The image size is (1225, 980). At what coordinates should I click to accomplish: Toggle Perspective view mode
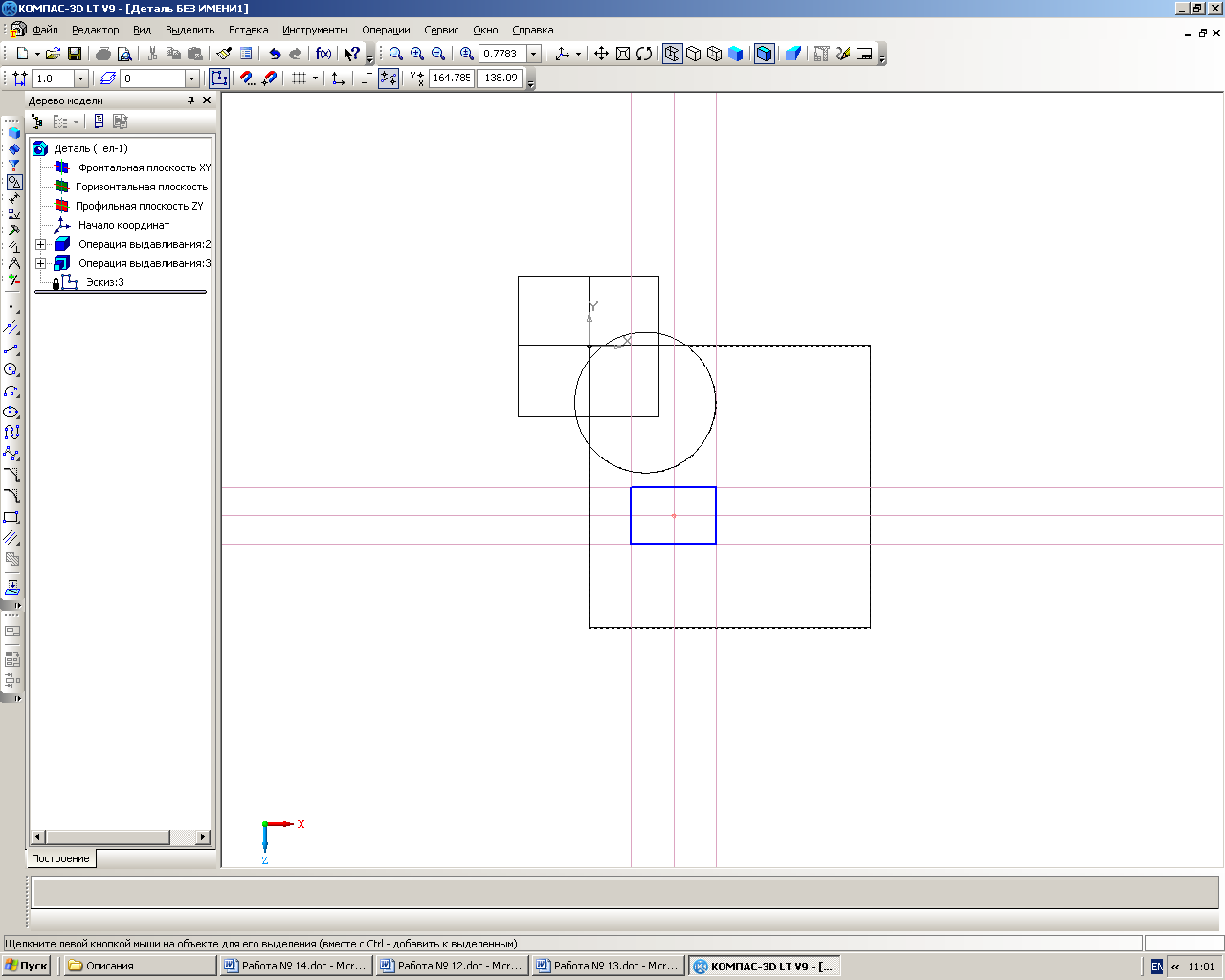[x=793, y=54]
